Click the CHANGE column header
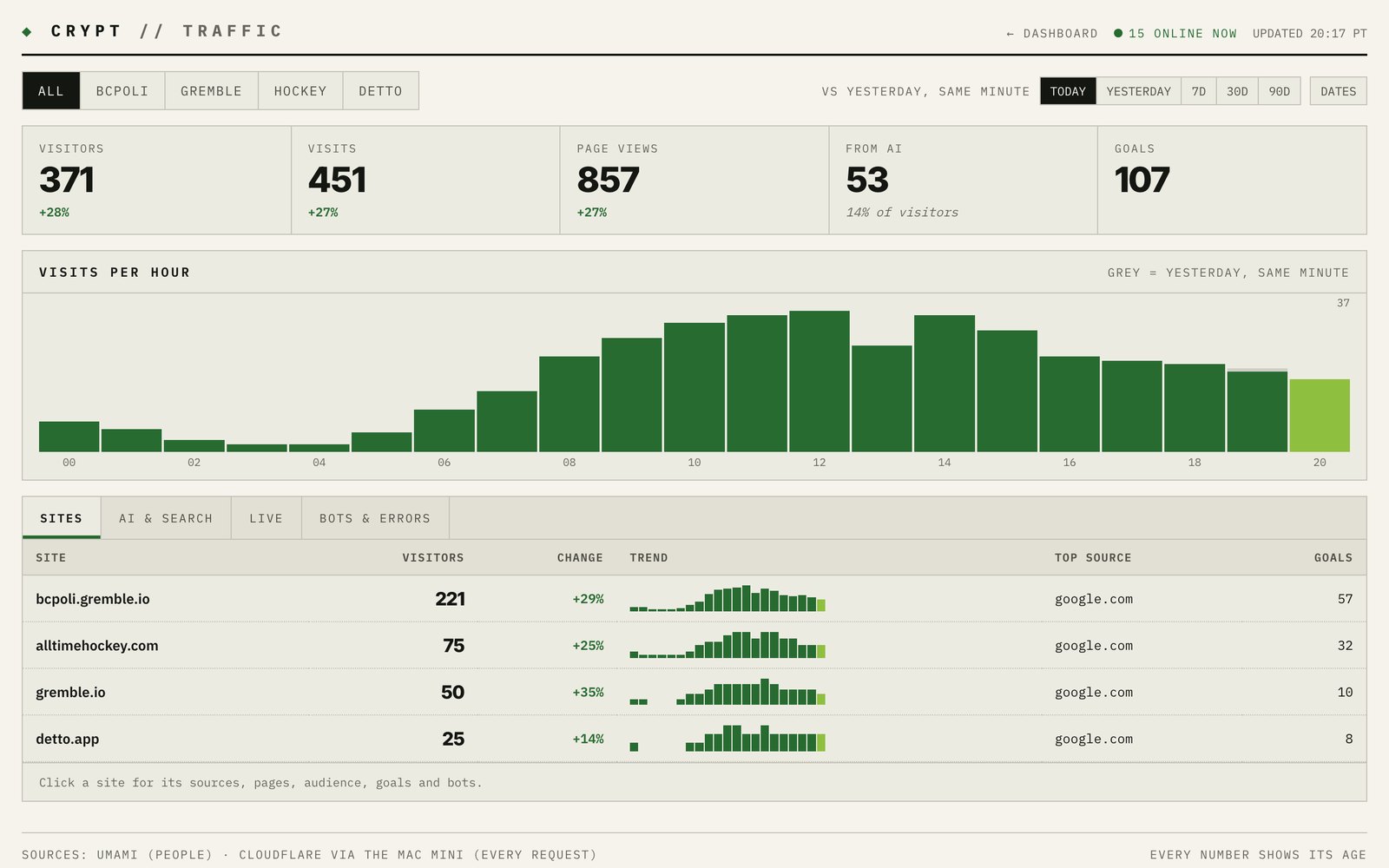Image resolution: width=1389 pixels, height=868 pixels. coord(580,558)
